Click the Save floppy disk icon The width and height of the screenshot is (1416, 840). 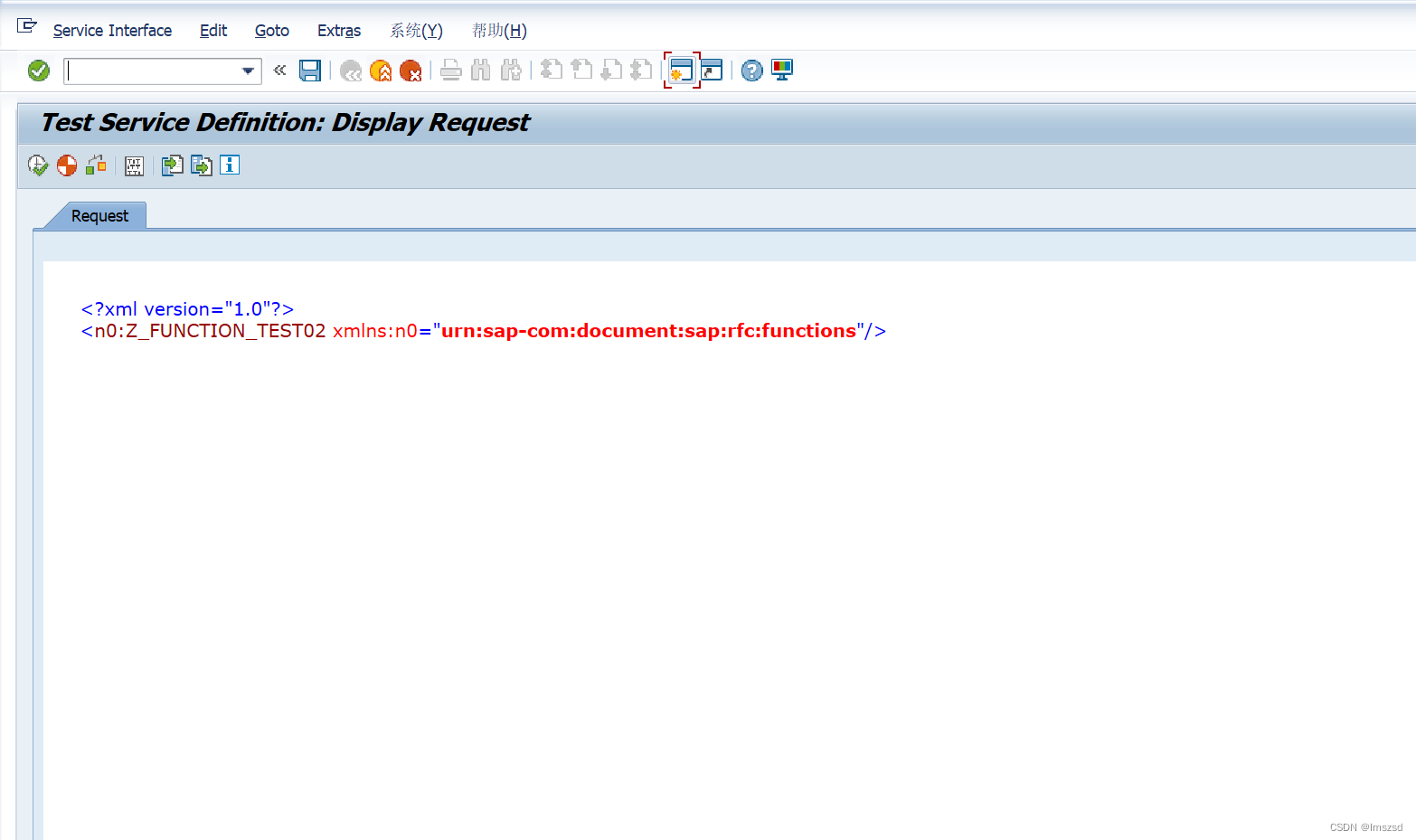[x=310, y=71]
